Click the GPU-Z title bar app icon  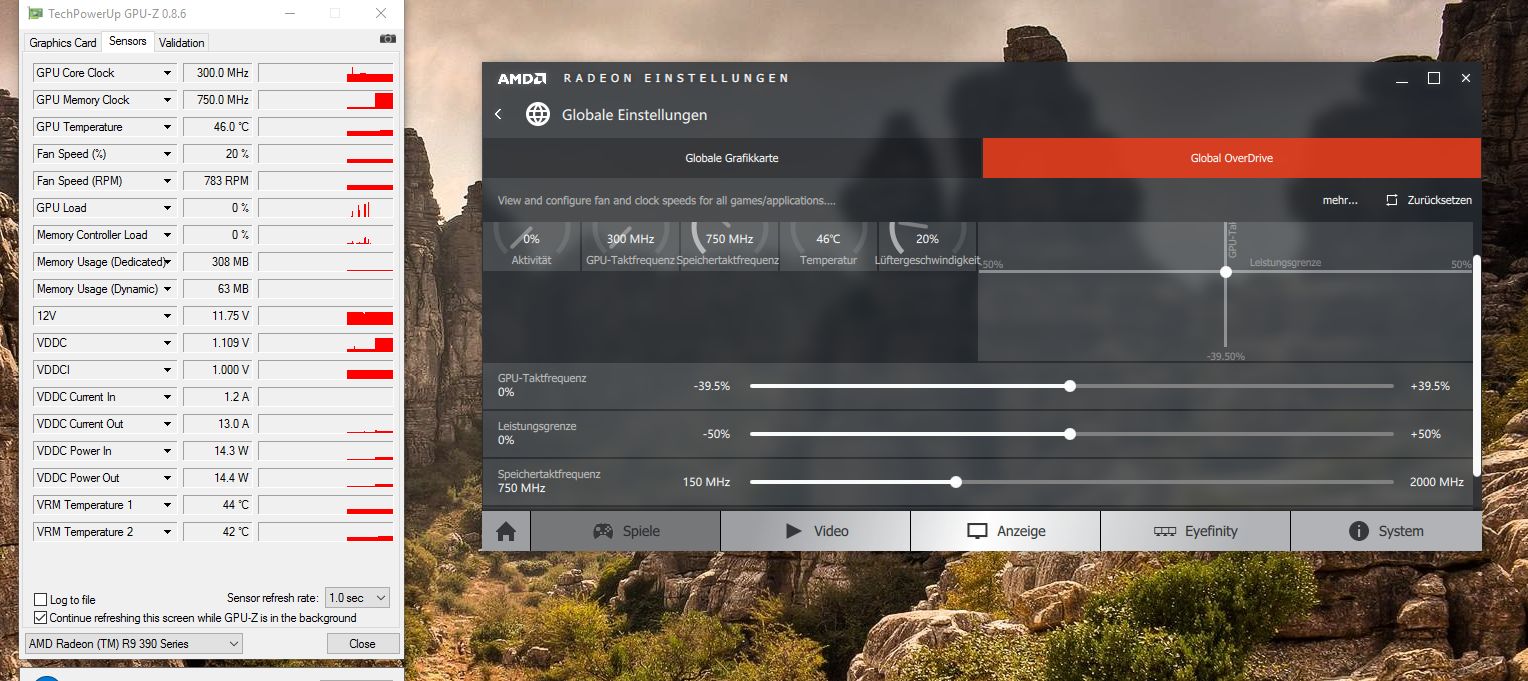click(35, 14)
